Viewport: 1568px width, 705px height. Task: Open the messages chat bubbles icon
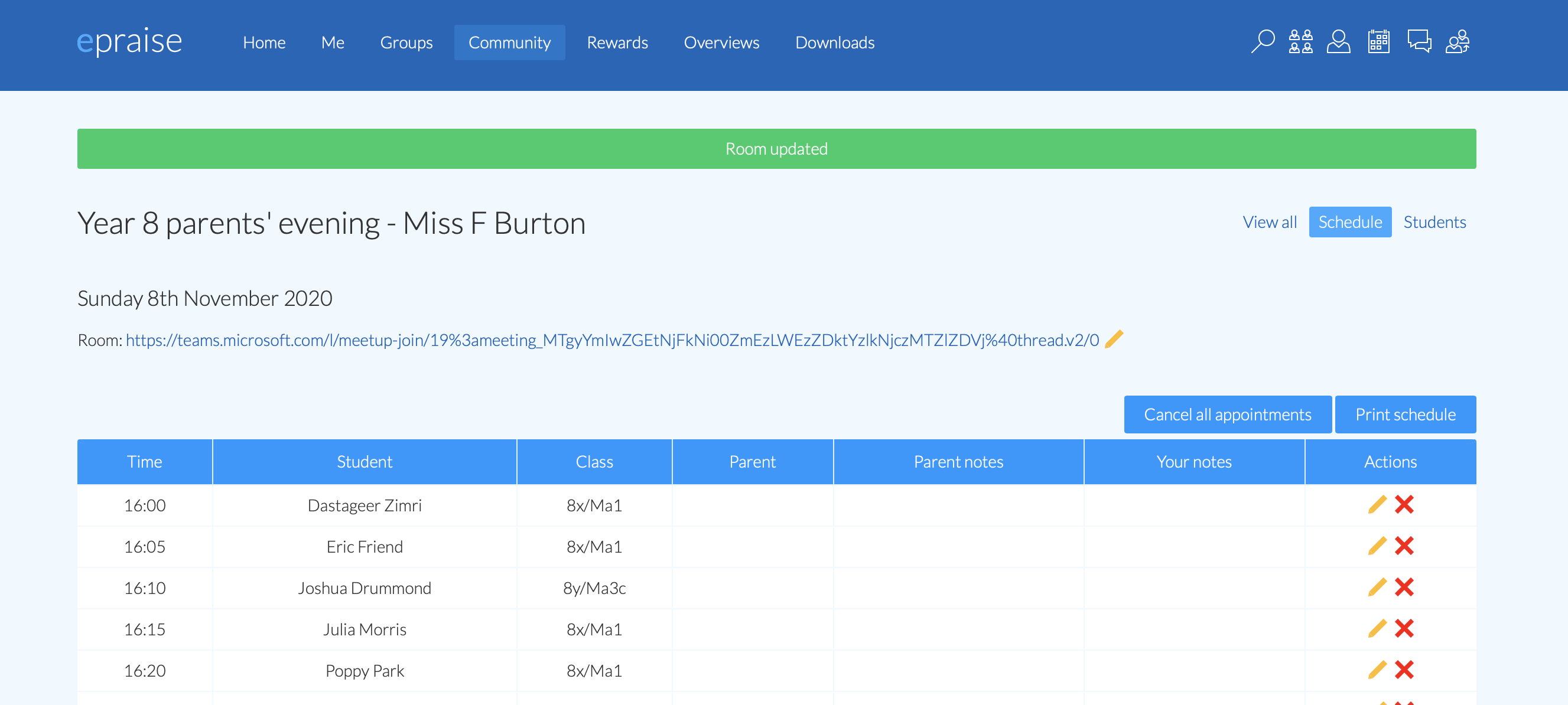click(x=1419, y=42)
